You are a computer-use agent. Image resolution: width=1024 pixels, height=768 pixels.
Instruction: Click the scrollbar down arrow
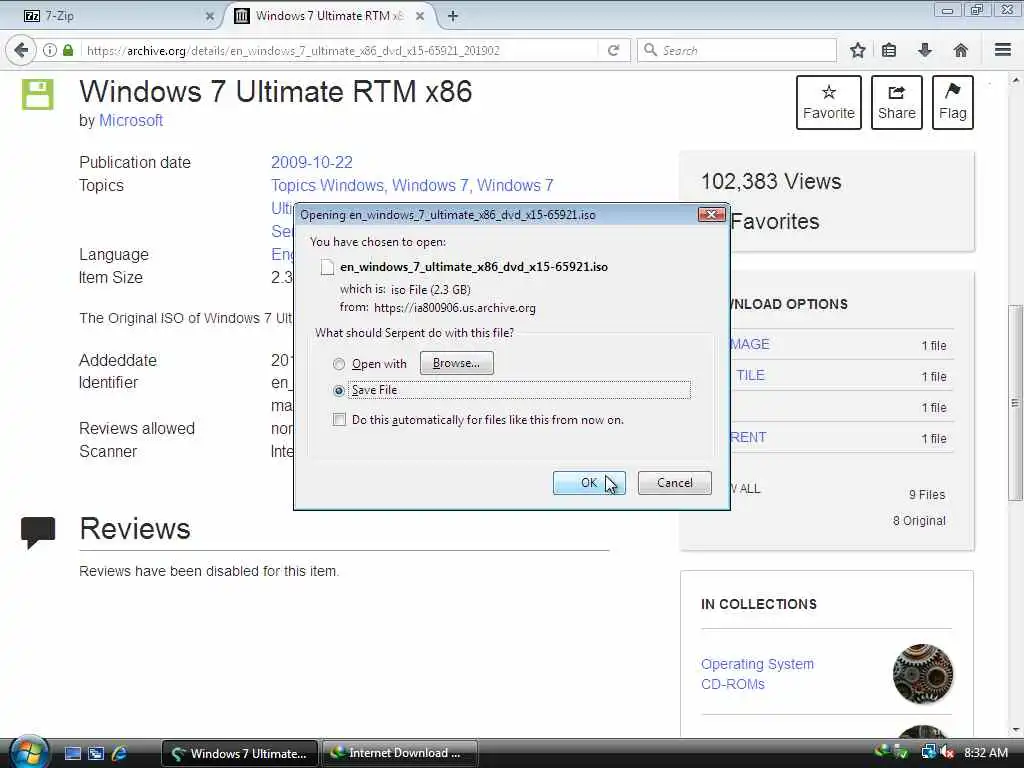(1016, 730)
